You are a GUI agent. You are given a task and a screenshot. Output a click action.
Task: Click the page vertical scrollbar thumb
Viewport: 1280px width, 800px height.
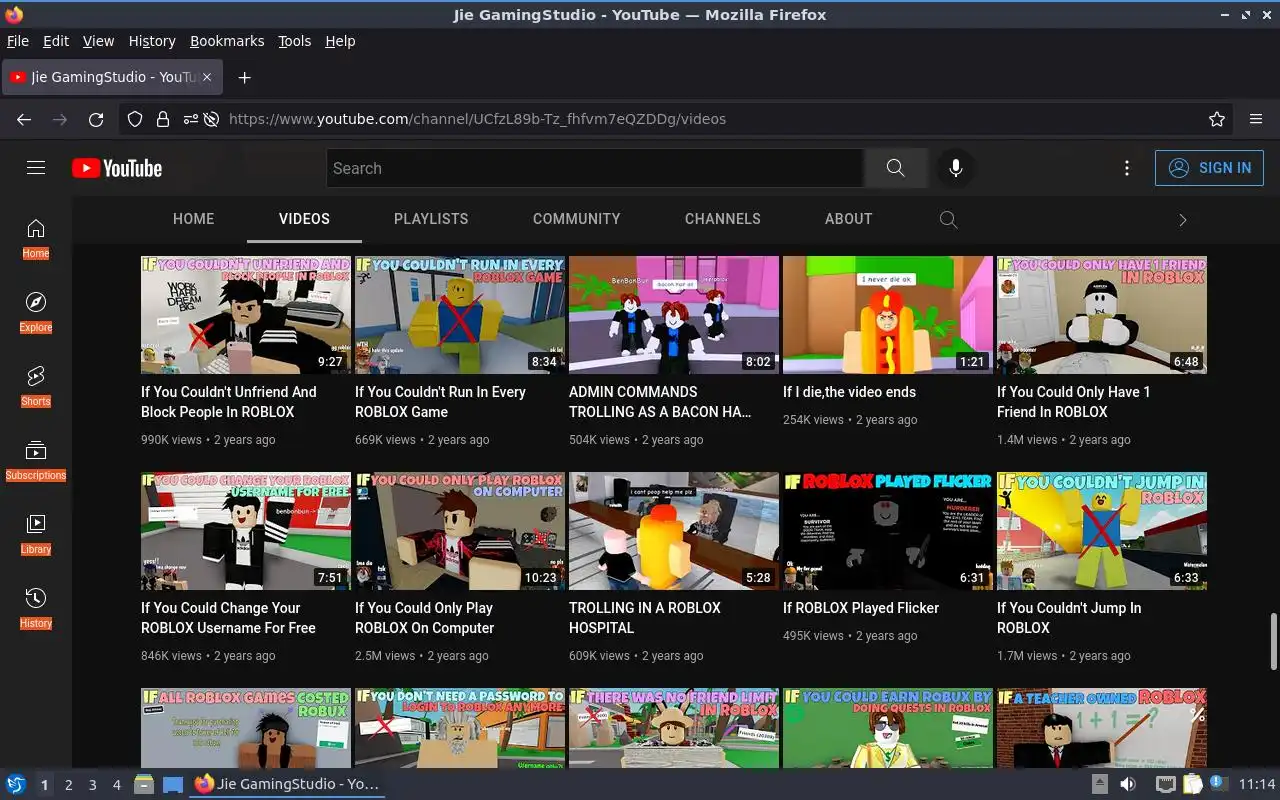point(1274,642)
